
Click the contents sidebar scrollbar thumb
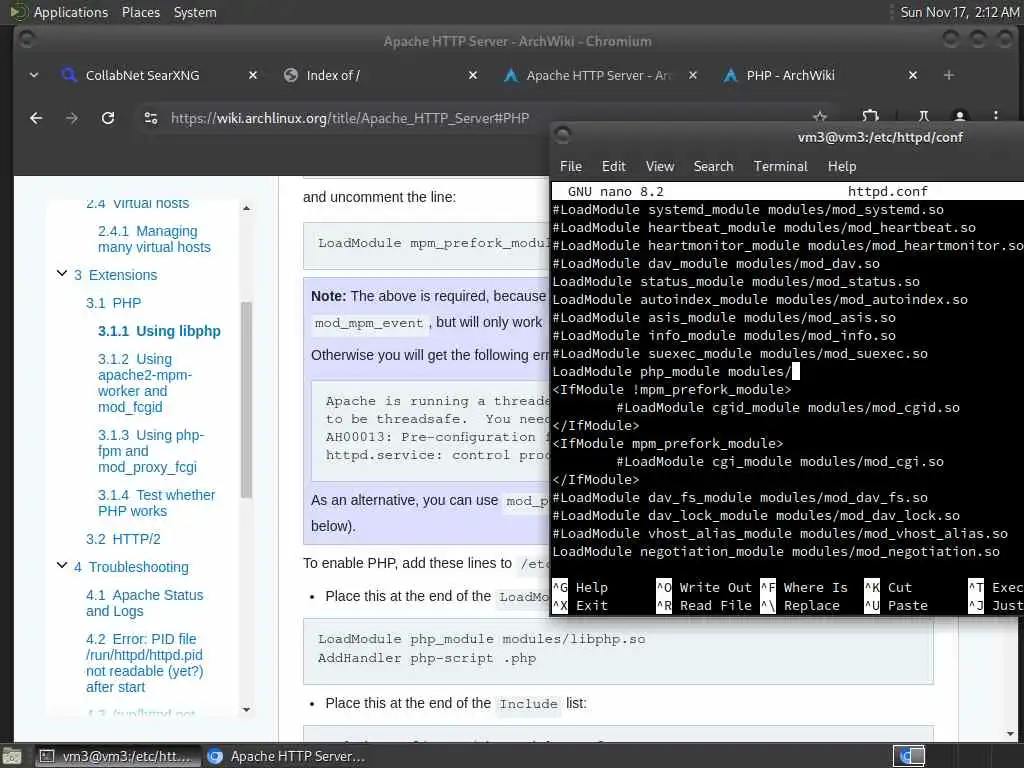coord(246,400)
